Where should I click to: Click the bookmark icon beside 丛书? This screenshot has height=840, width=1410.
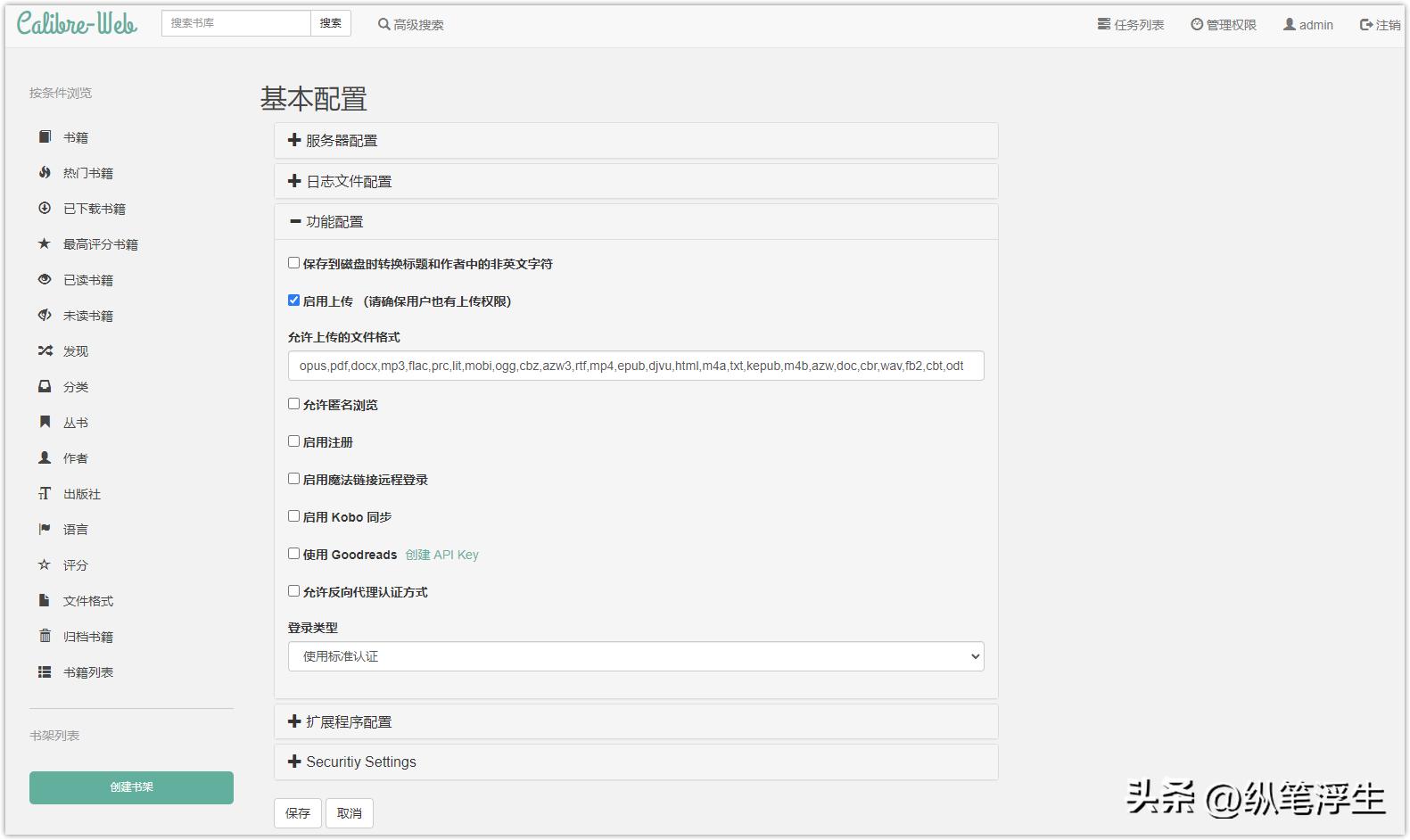[45, 422]
